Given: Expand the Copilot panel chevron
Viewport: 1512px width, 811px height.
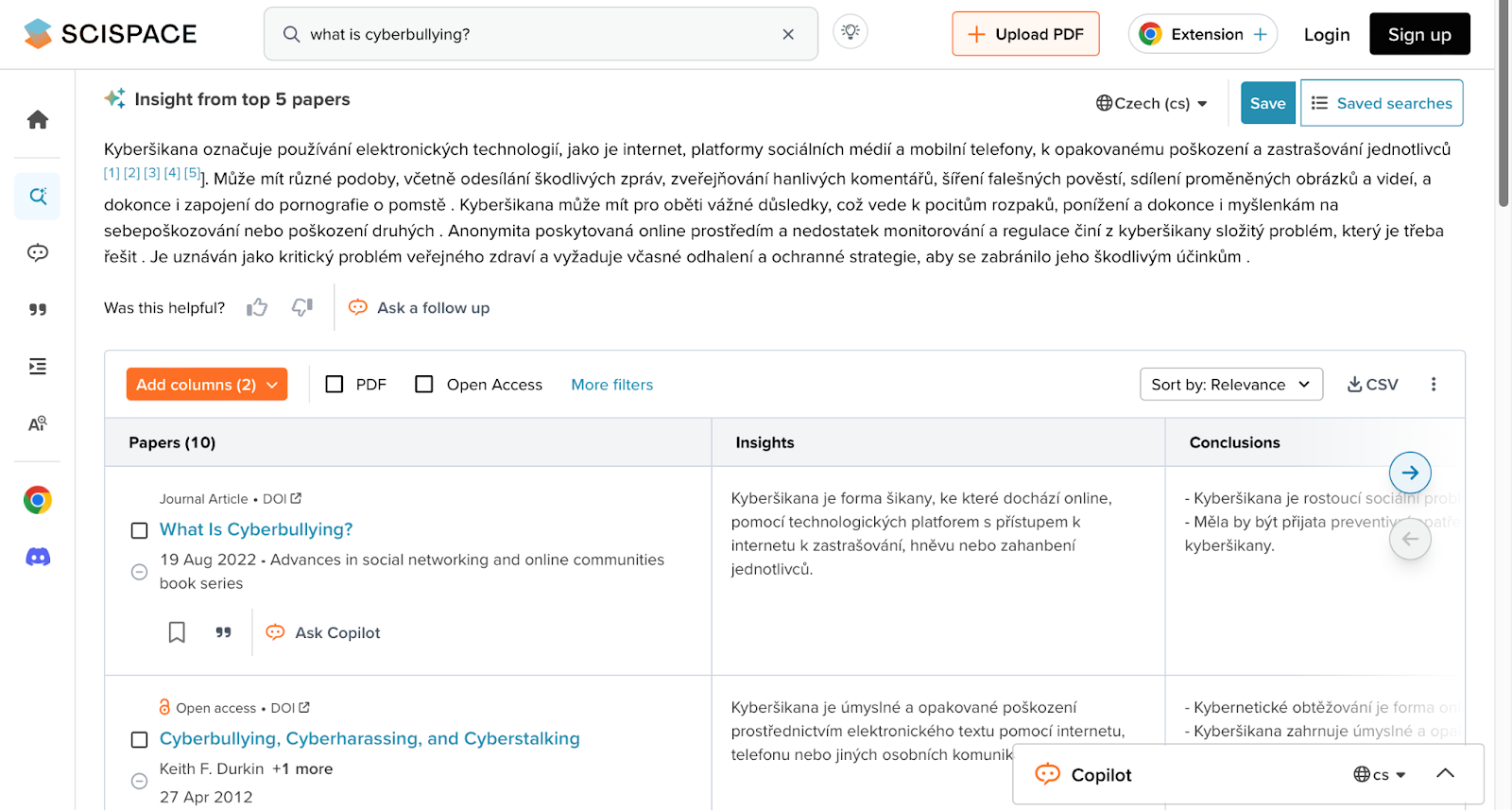Looking at the screenshot, I should click(x=1445, y=773).
